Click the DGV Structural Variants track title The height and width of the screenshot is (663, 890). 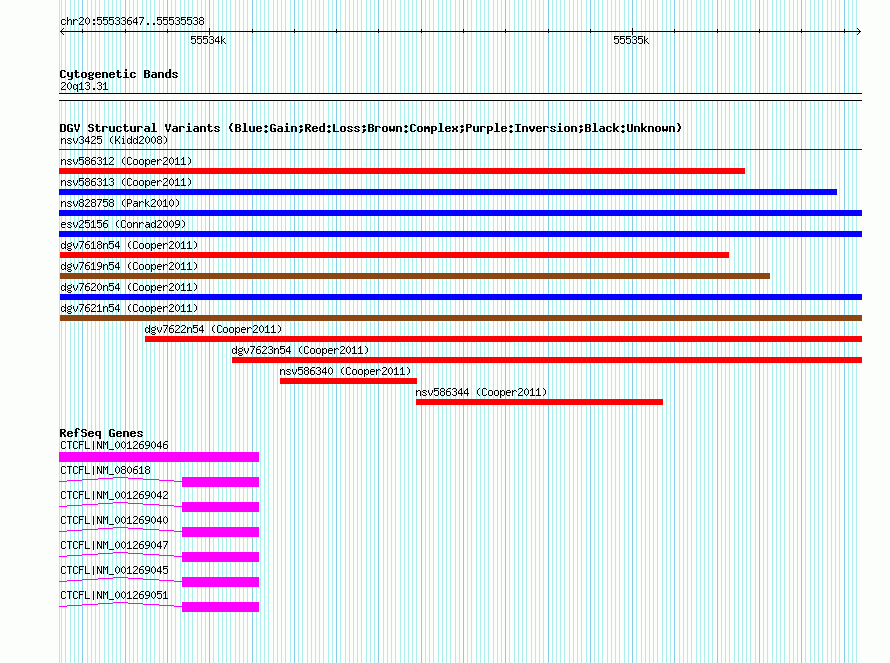[x=371, y=128]
